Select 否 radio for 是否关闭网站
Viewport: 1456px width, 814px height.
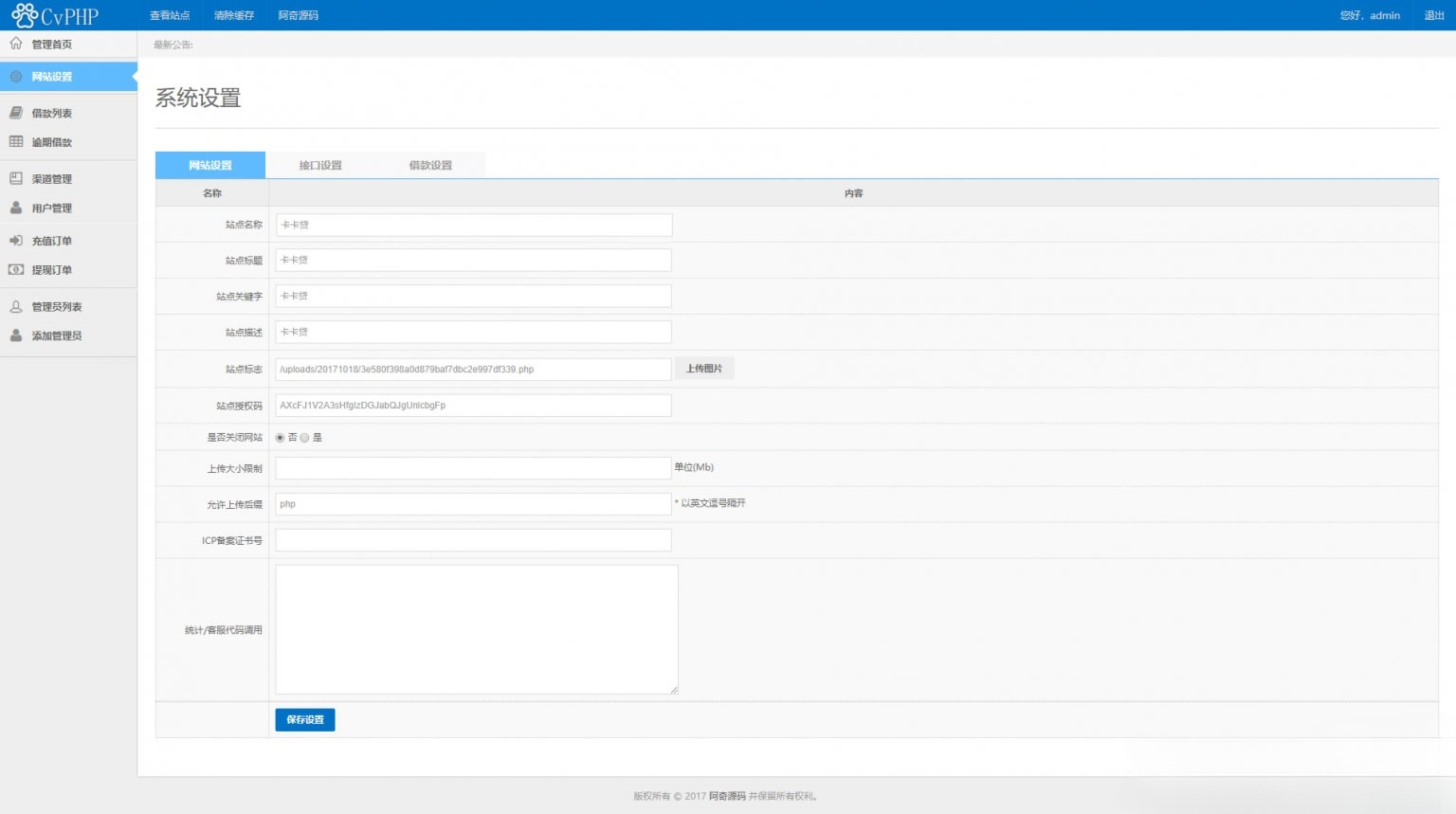click(280, 438)
